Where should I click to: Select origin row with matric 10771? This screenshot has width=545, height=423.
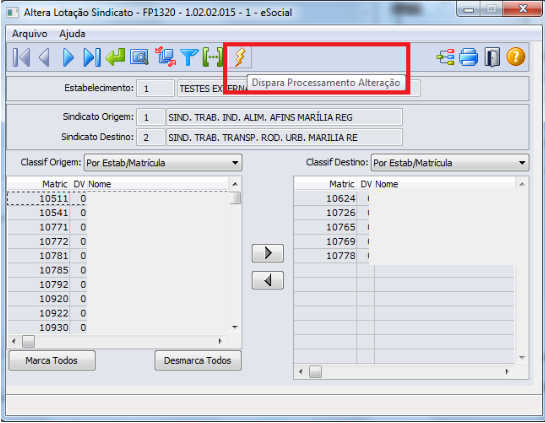click(x=118, y=227)
